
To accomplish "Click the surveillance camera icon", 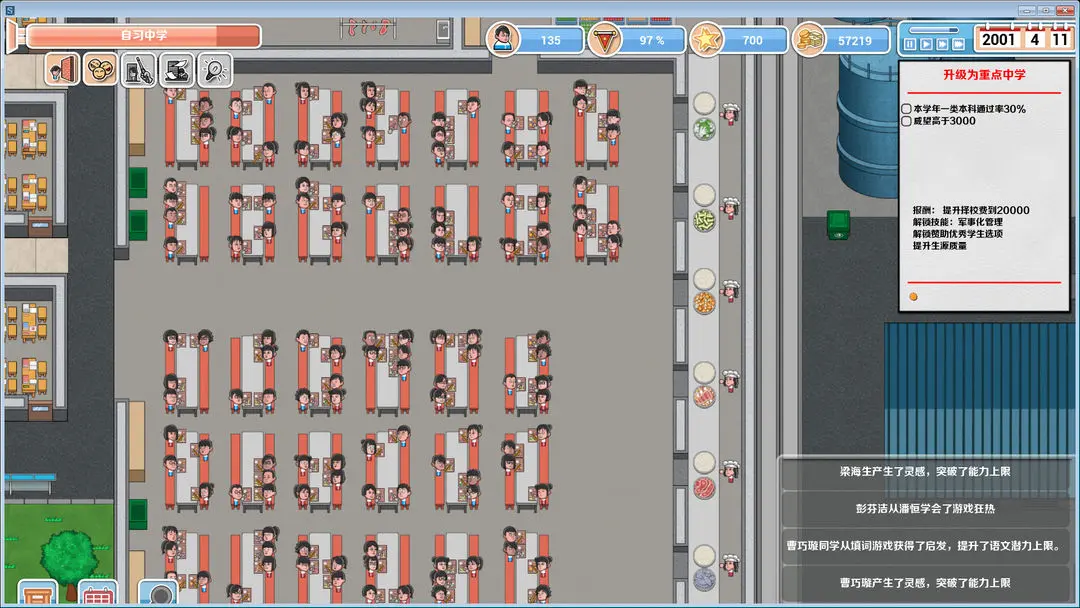I will pos(160,597).
